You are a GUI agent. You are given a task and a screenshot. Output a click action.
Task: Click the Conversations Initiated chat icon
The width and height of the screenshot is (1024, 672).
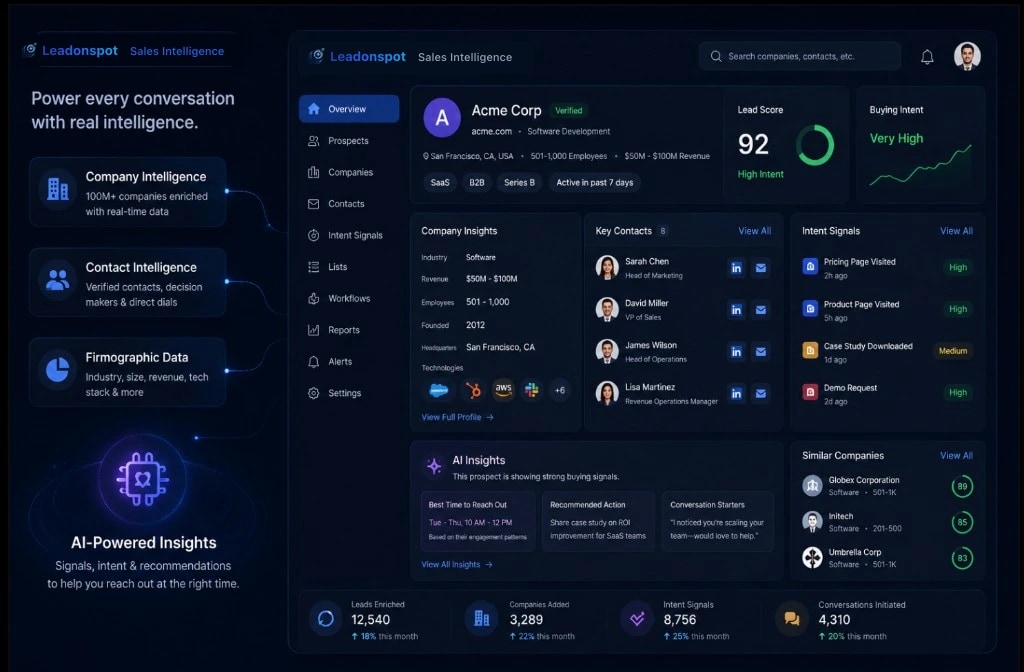coord(792,618)
